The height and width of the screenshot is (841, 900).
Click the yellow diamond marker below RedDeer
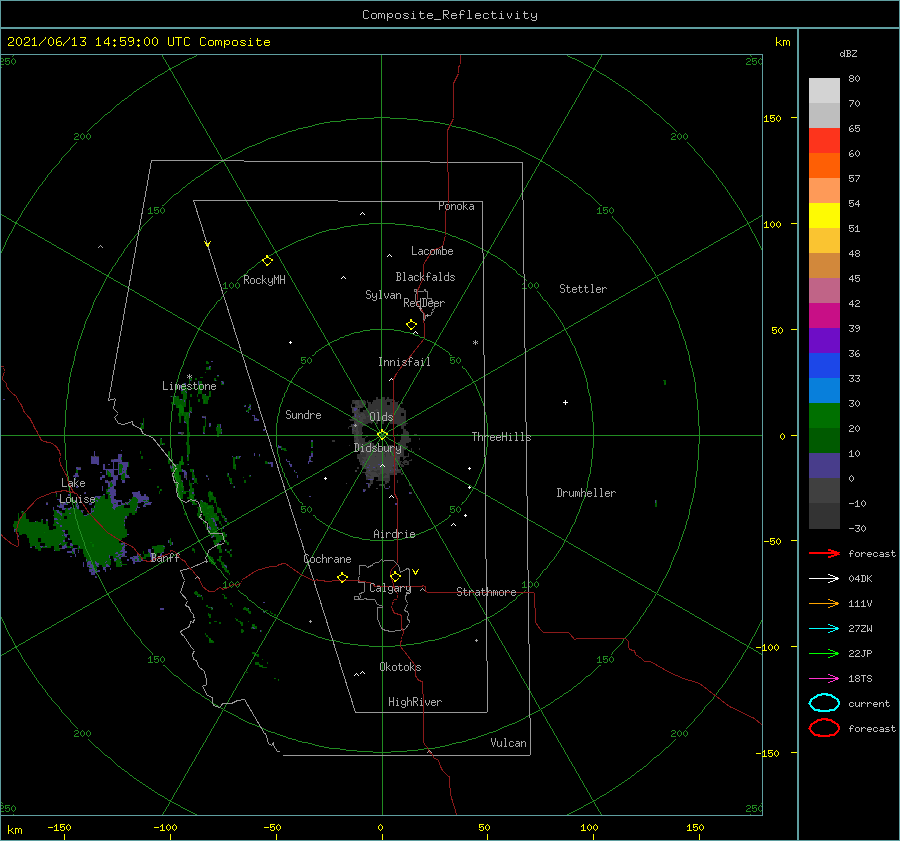click(x=412, y=325)
